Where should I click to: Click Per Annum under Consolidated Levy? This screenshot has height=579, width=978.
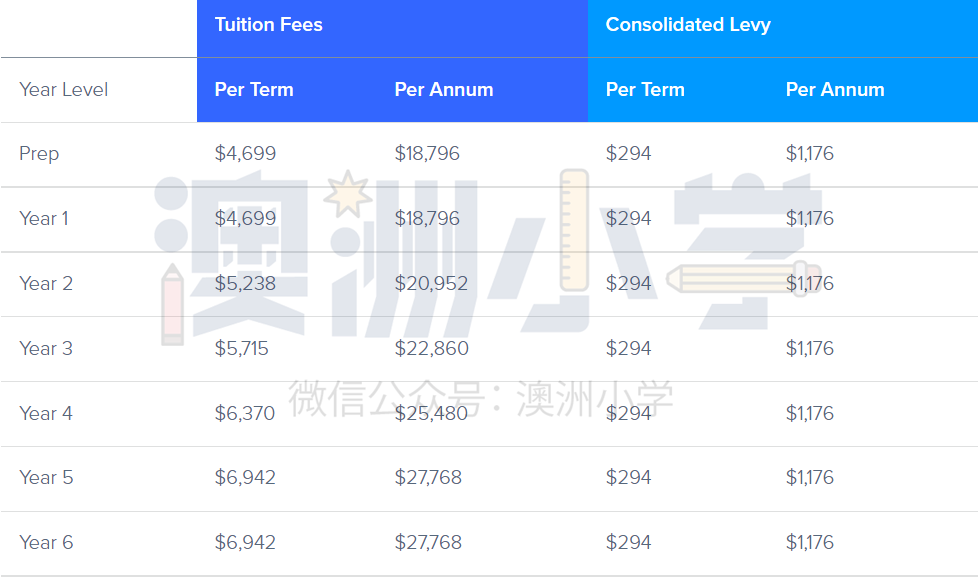[x=835, y=90]
